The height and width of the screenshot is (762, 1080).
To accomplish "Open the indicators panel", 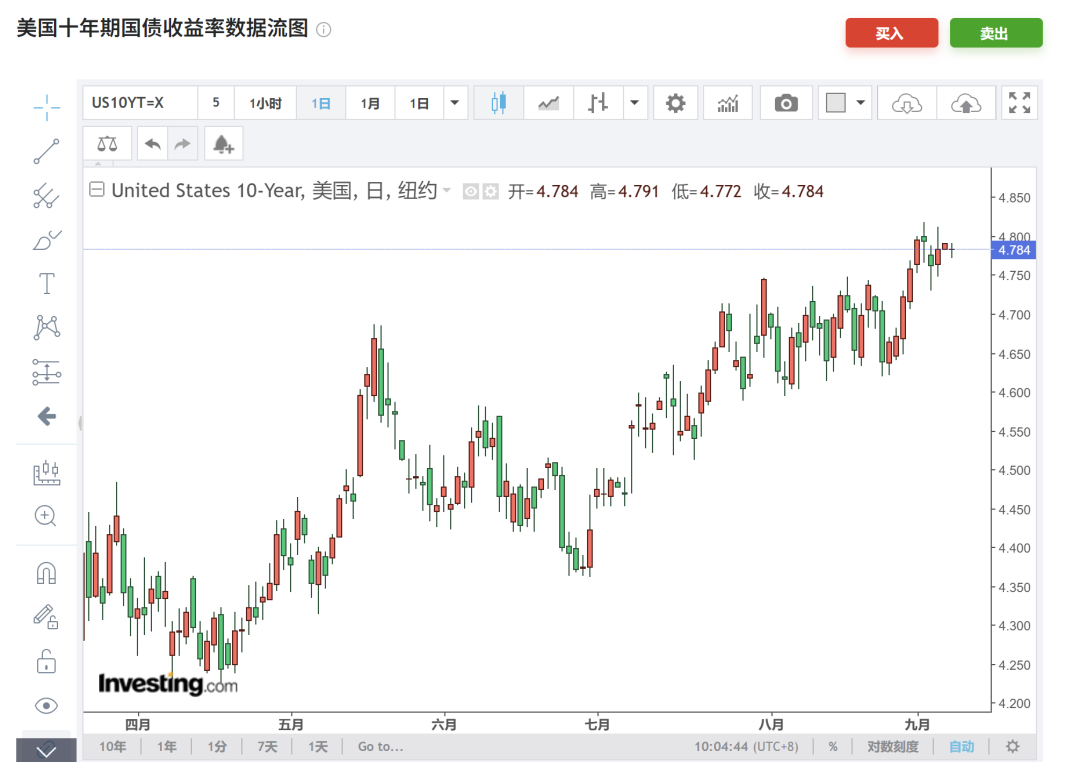I will [727, 103].
